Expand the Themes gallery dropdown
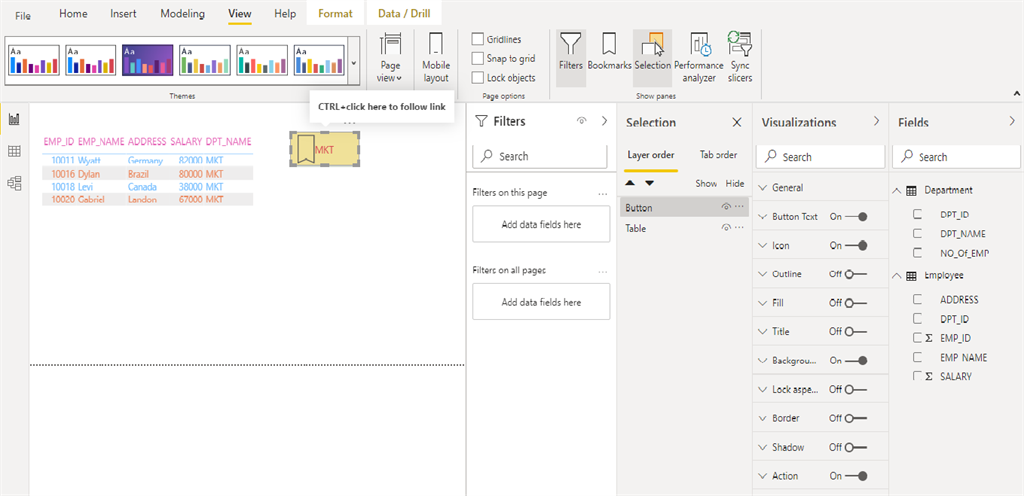Image resolution: width=1024 pixels, height=496 pixels. click(x=353, y=63)
